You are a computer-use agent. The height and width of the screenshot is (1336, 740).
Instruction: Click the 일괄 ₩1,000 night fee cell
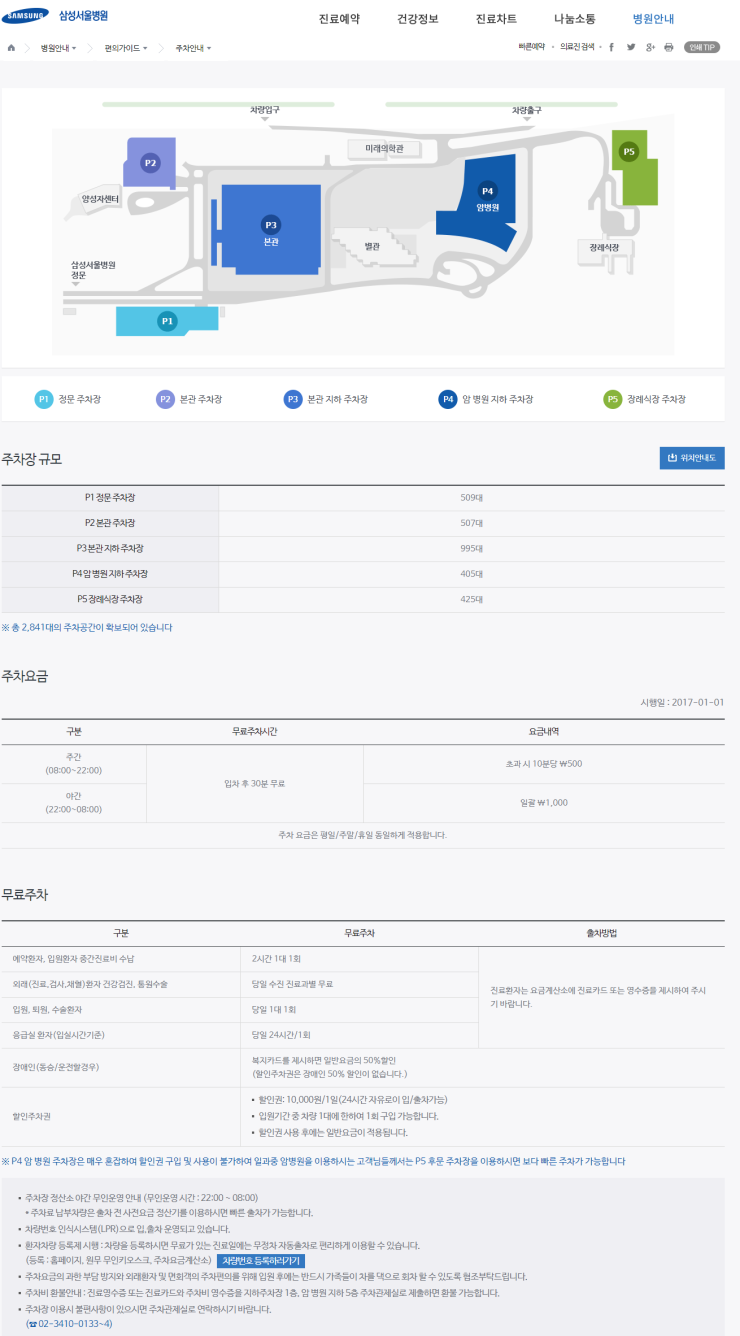(544, 802)
